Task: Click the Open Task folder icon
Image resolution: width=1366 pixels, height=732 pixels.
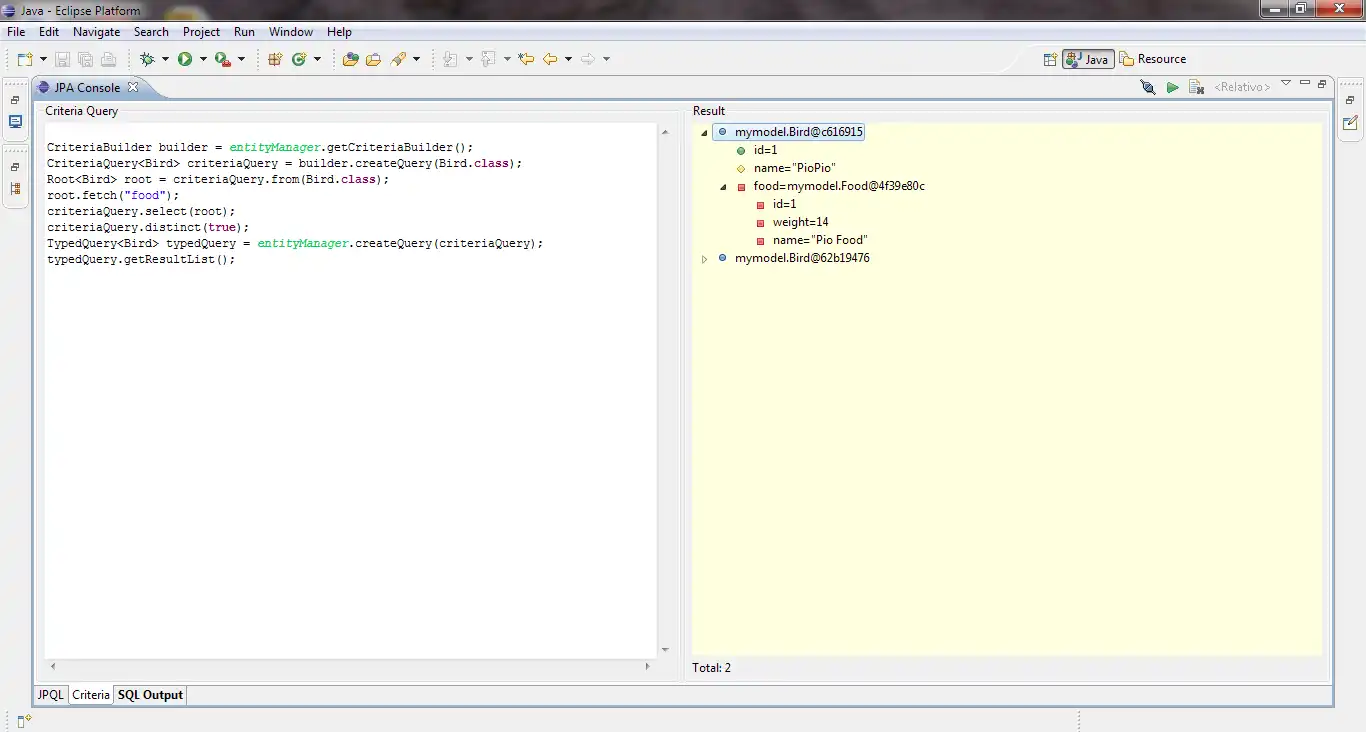Action: click(373, 60)
